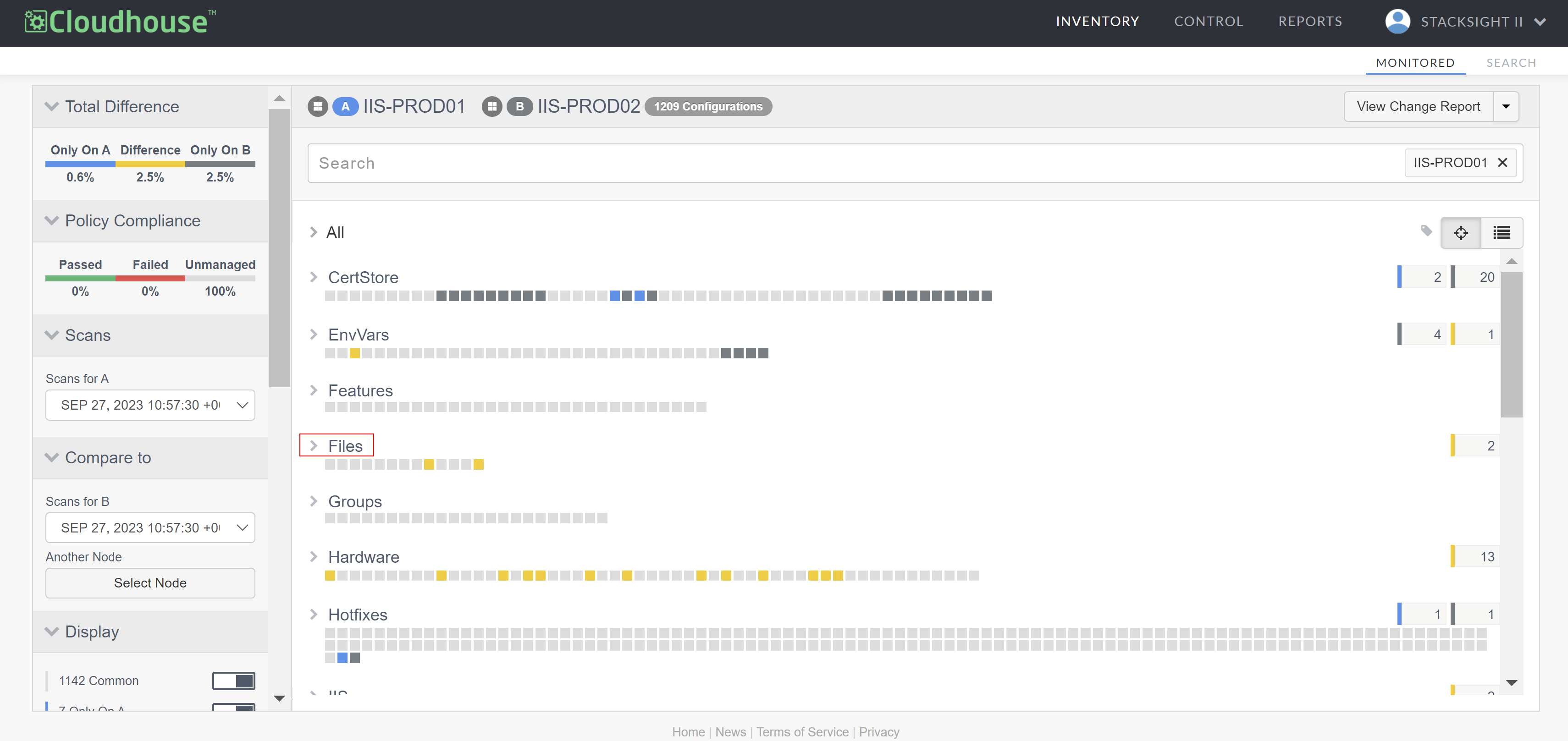1568x741 pixels.
Task: Click the Failed red compliance bar
Action: (150, 279)
